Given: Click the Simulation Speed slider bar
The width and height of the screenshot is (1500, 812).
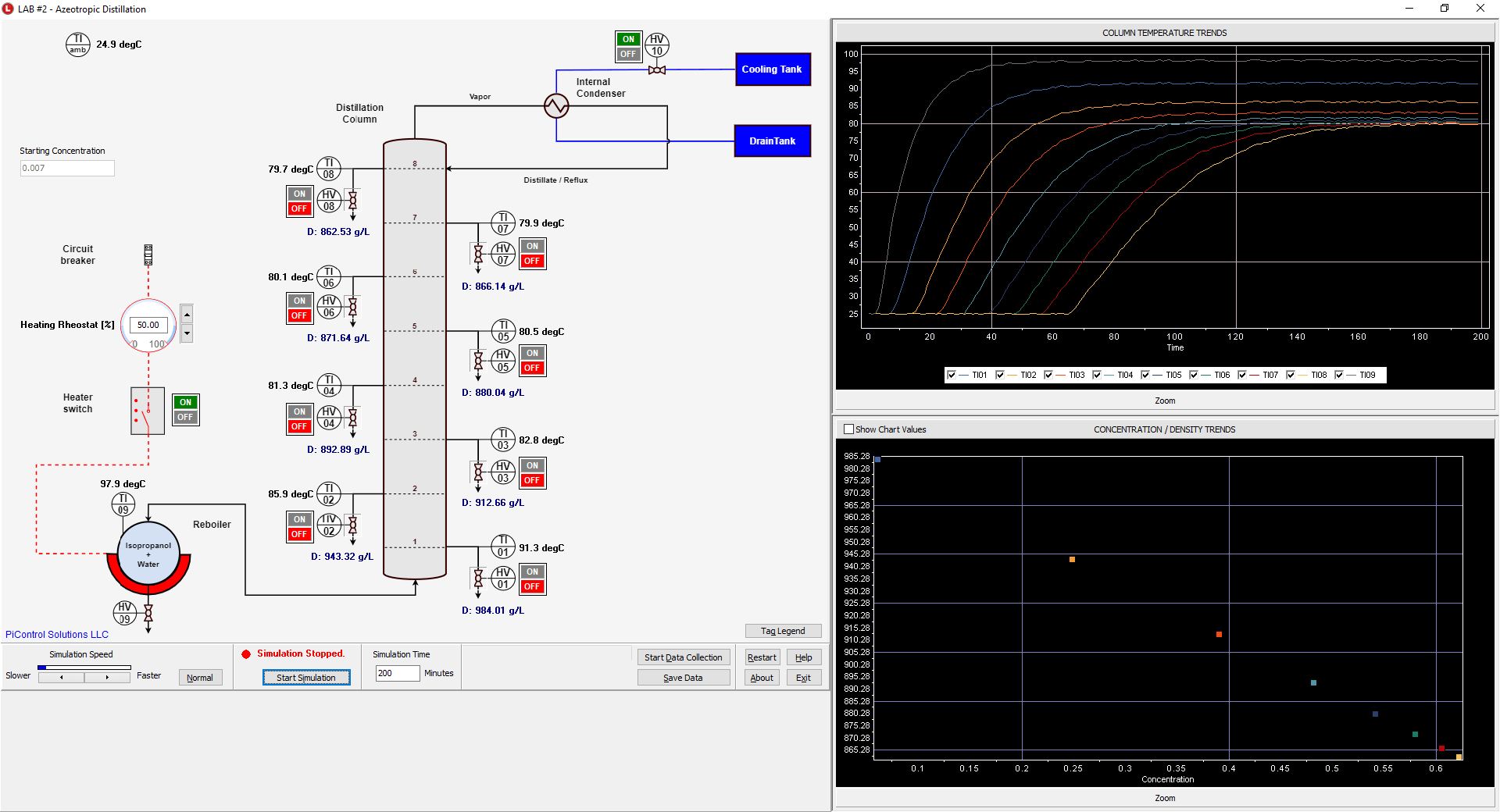Looking at the screenshot, I should coord(84,668).
